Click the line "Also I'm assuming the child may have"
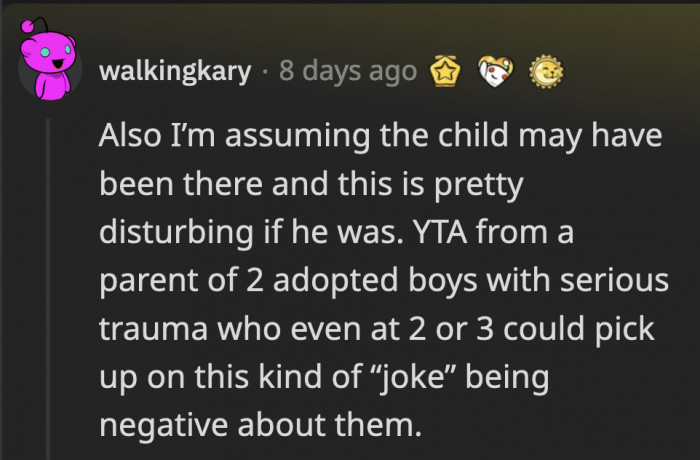The width and height of the screenshot is (700, 460). (380, 138)
